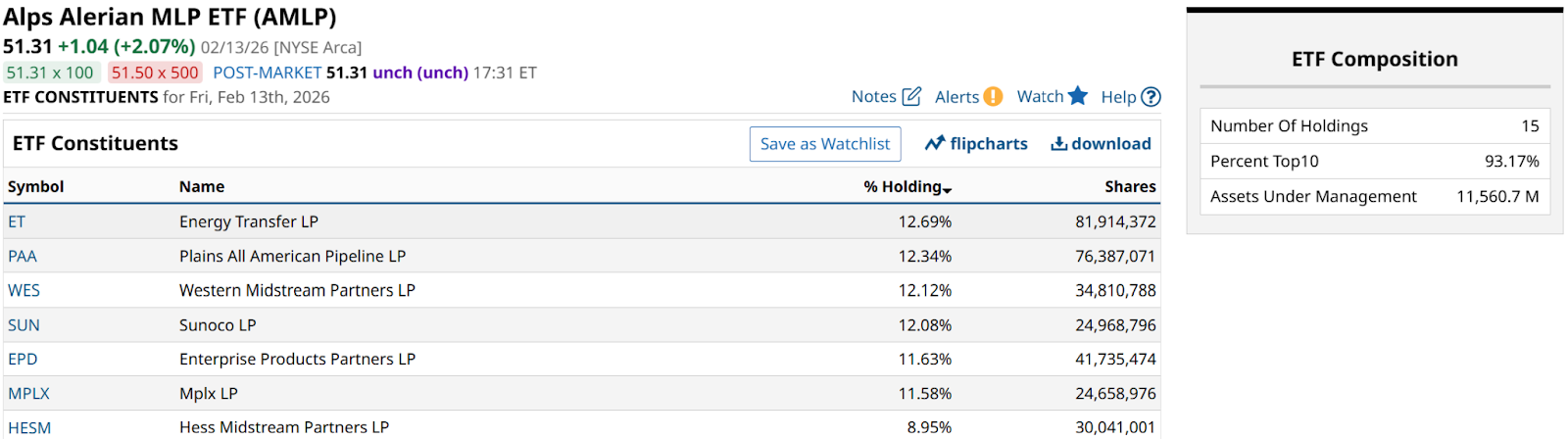
Task: Open the ET symbol link
Action: click(x=17, y=221)
